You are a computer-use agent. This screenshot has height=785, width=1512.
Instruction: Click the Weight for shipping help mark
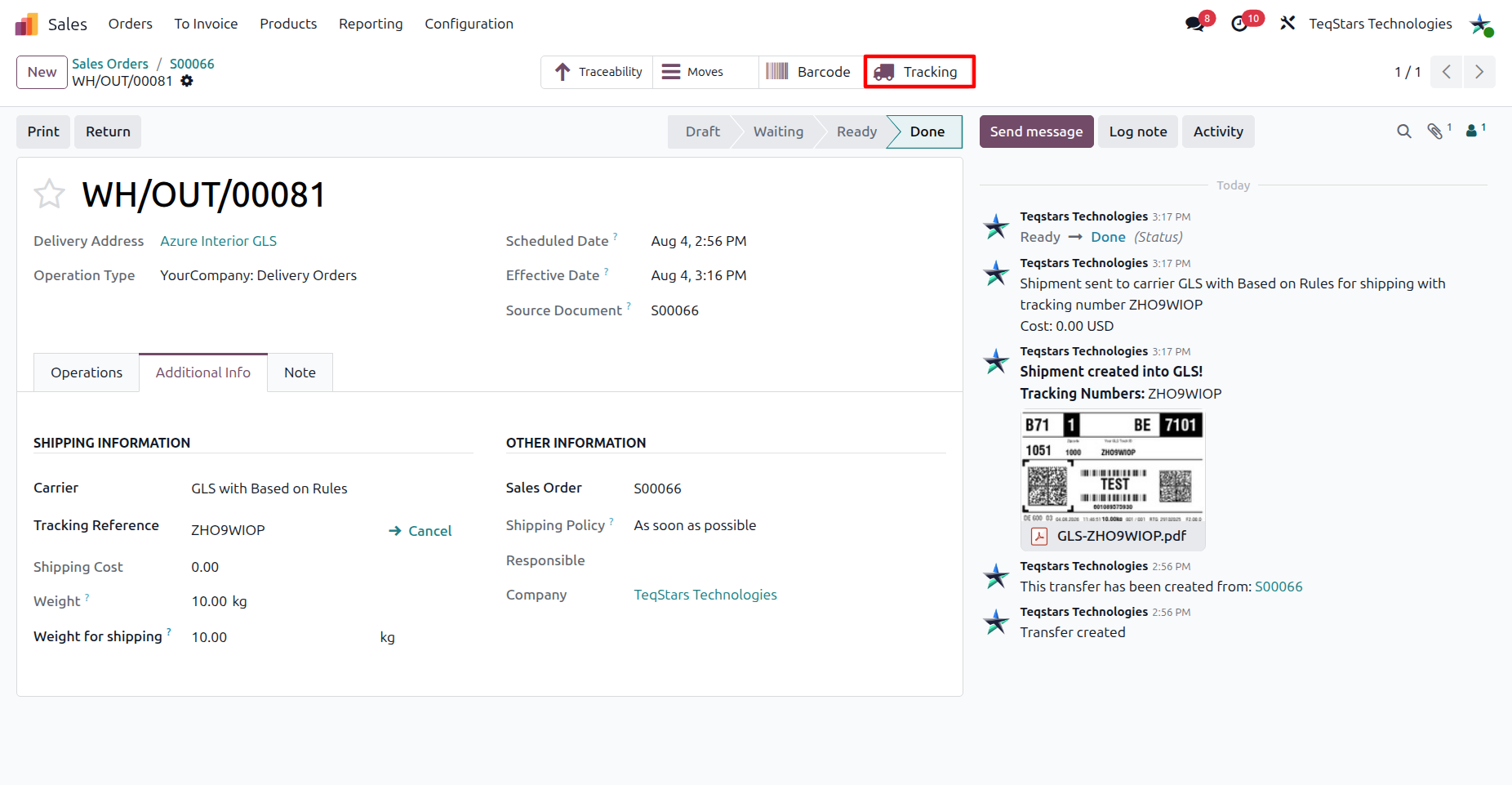coord(169,632)
